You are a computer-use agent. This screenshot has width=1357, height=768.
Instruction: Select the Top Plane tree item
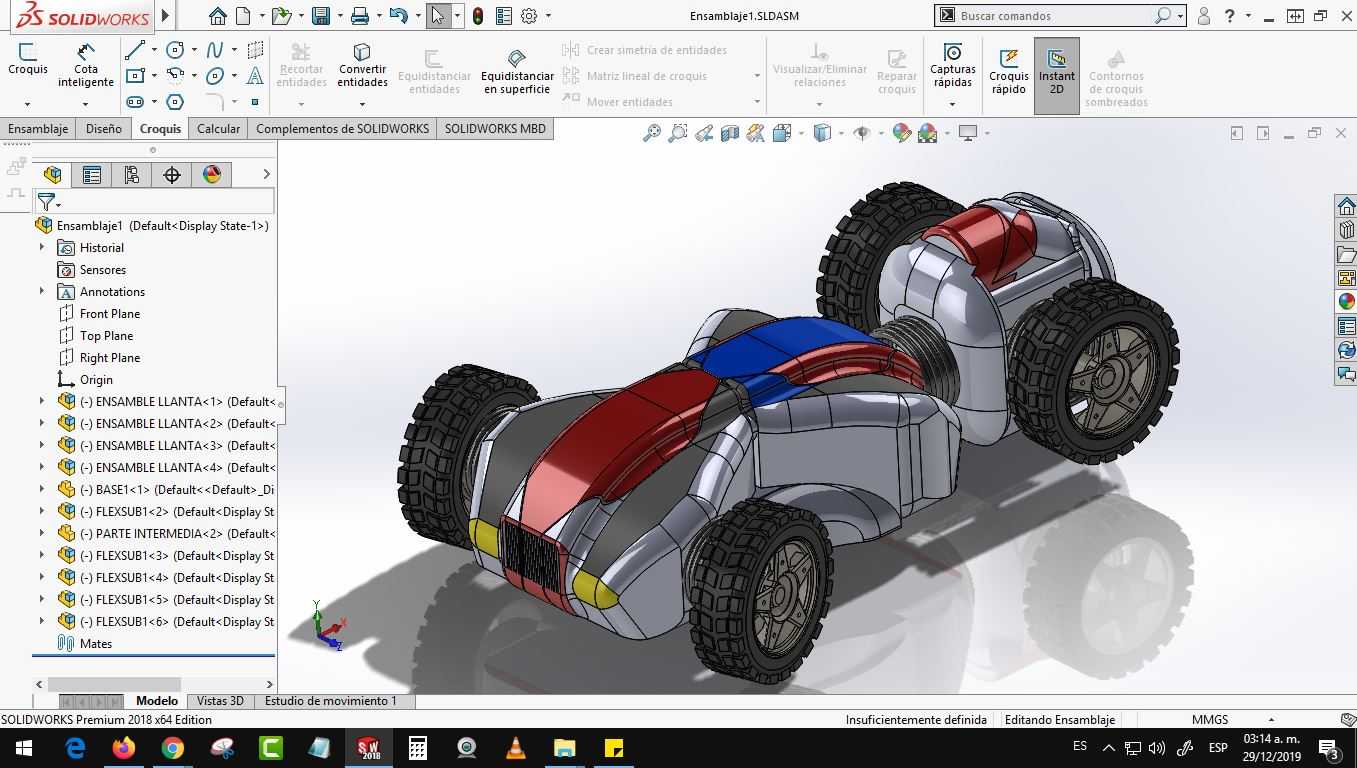[106, 335]
